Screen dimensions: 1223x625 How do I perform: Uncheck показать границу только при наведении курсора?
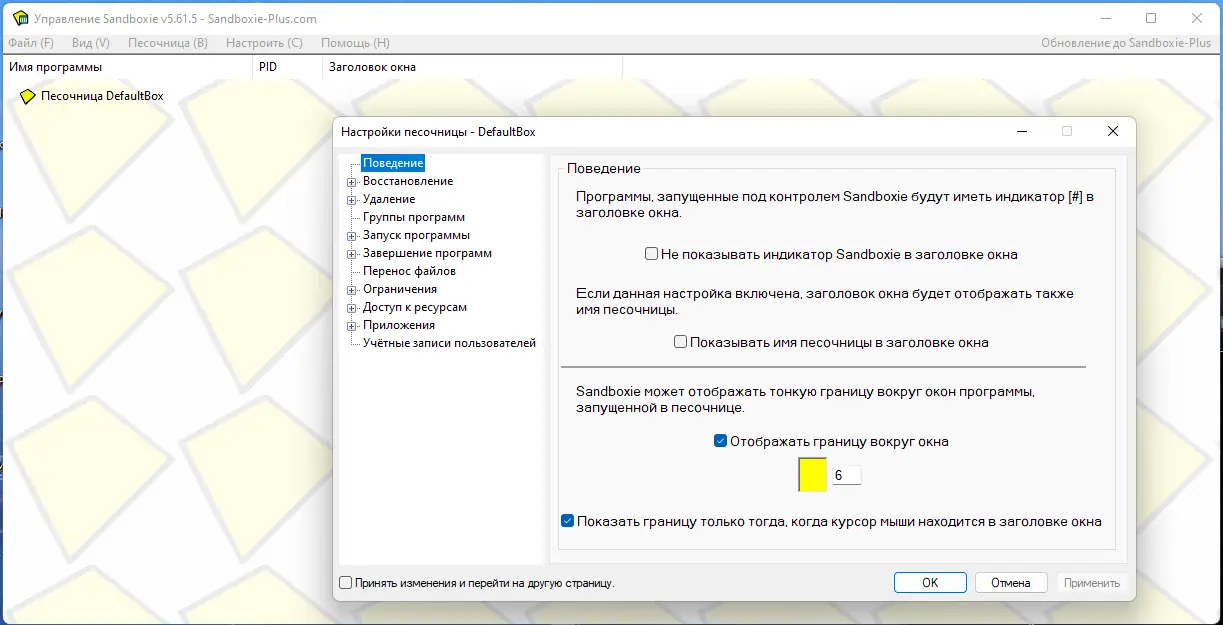coord(567,520)
